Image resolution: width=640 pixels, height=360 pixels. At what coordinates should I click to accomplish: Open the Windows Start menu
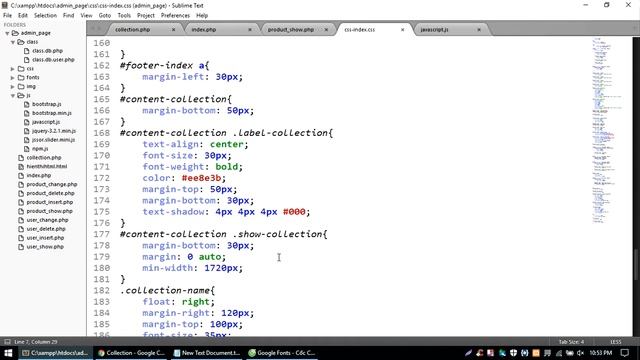click(8, 353)
